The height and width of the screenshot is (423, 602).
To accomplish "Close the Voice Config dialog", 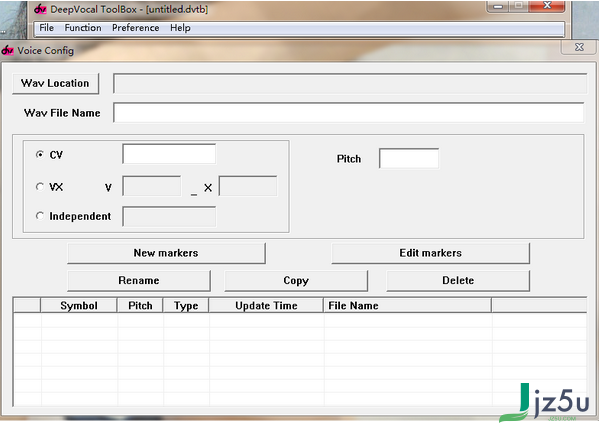I will (579, 47).
